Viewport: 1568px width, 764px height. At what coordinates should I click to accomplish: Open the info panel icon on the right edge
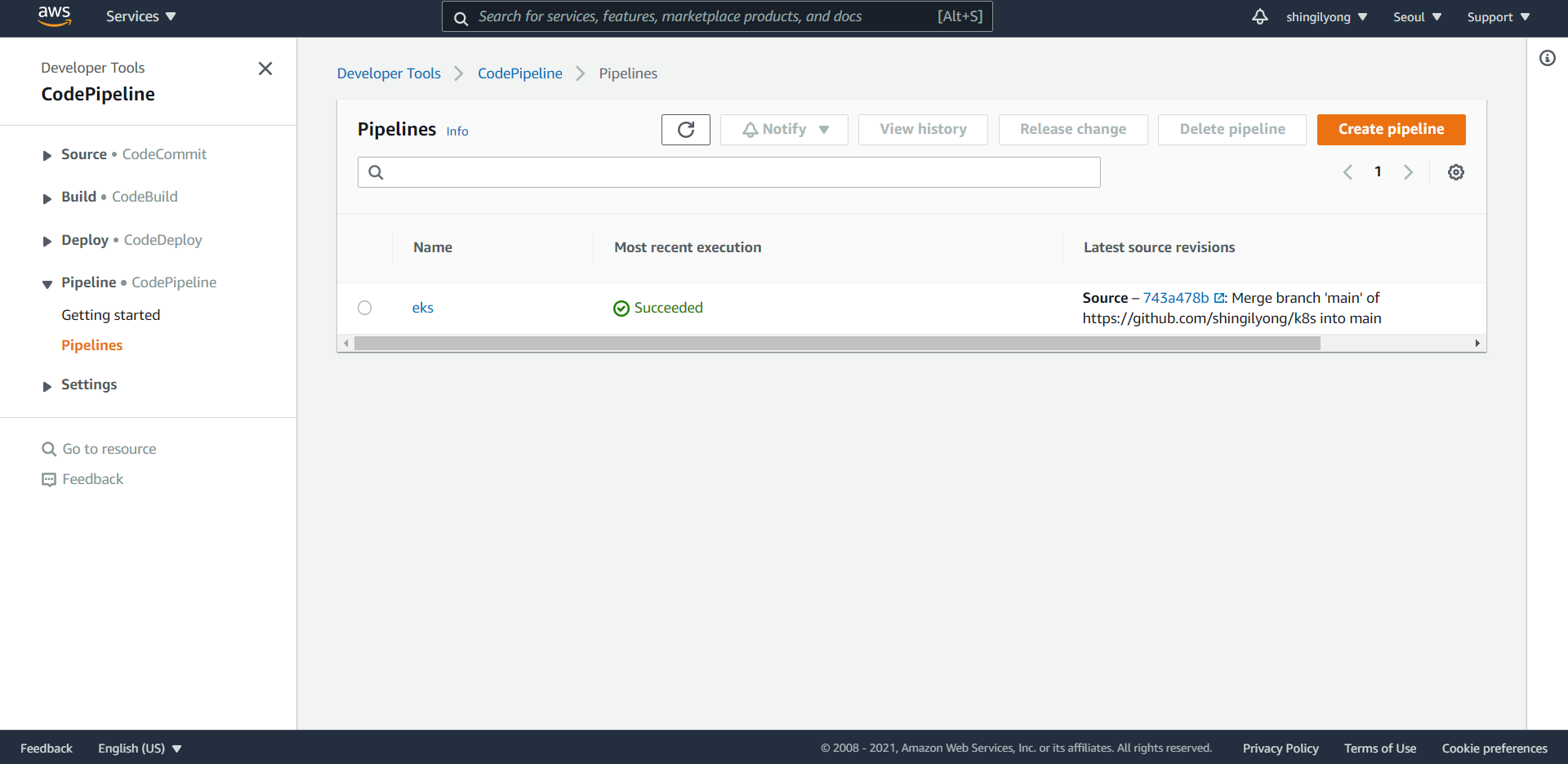pyautogui.click(x=1548, y=58)
